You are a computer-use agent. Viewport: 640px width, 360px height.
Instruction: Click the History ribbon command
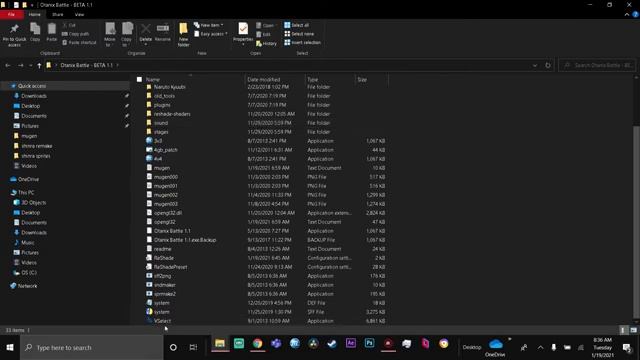tap(267, 43)
